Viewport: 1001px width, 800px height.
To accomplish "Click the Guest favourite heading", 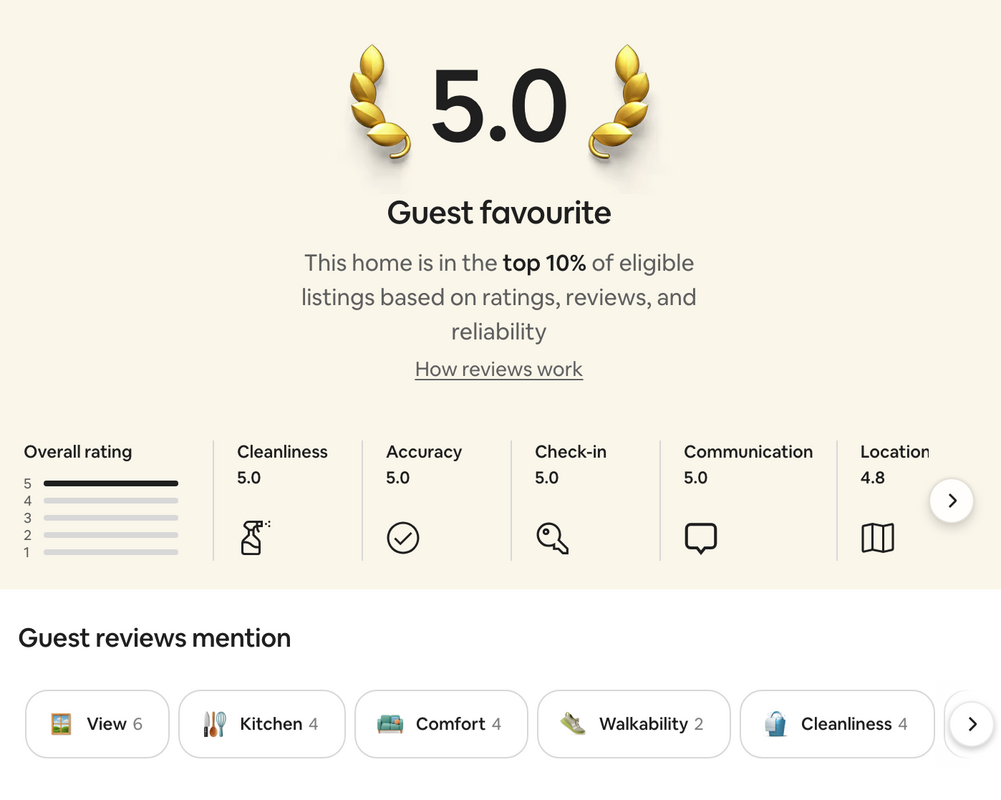I will click(499, 213).
